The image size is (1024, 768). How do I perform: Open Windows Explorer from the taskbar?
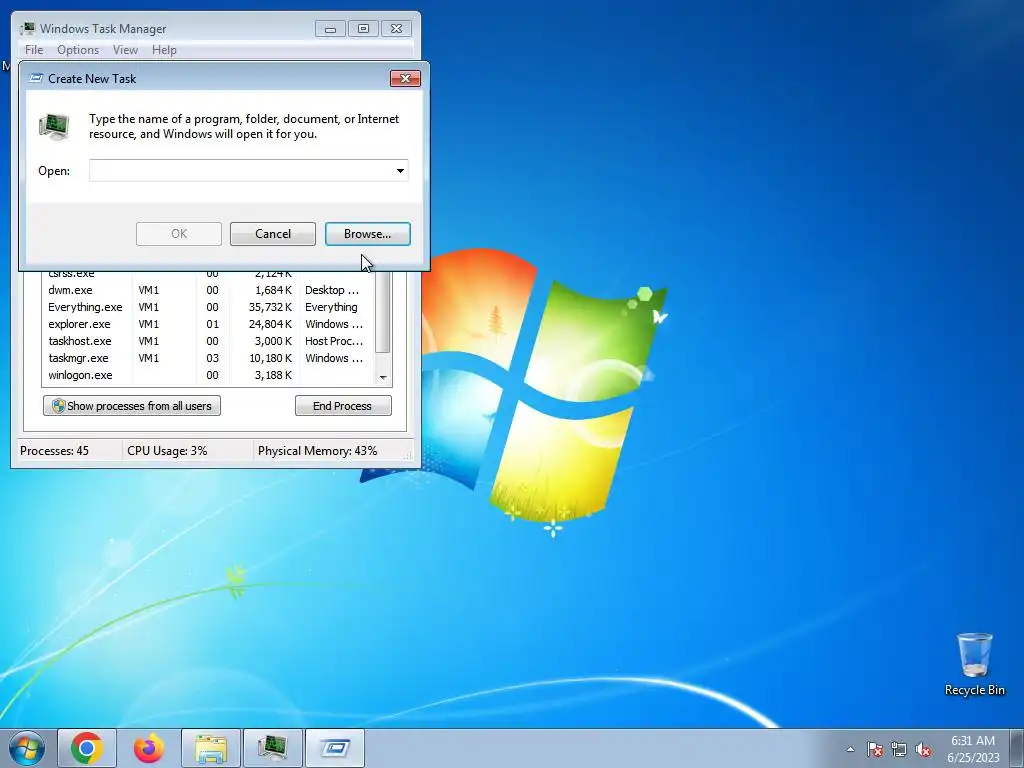coord(211,748)
